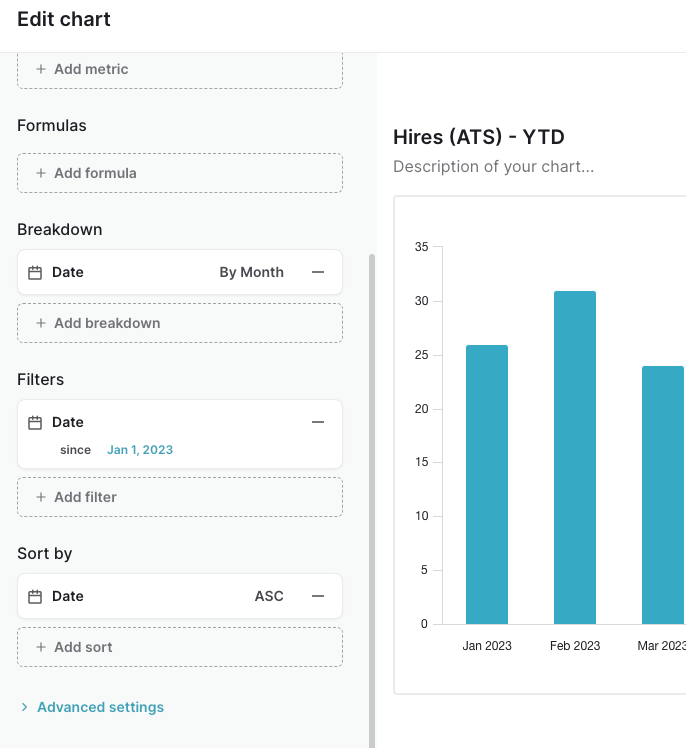Click the Jan 2023 bar in chart
This screenshot has height=748, width=686.
tap(487, 484)
